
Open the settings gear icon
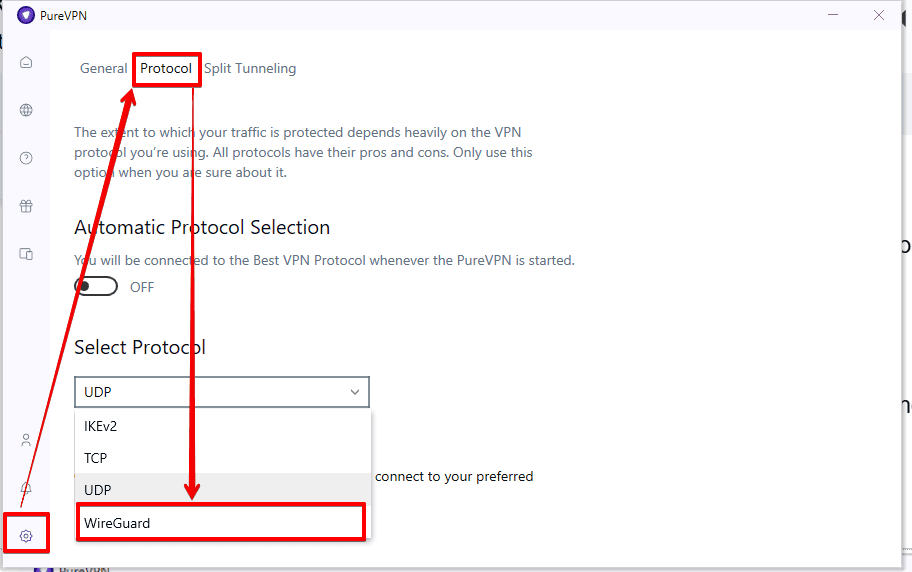tap(26, 536)
